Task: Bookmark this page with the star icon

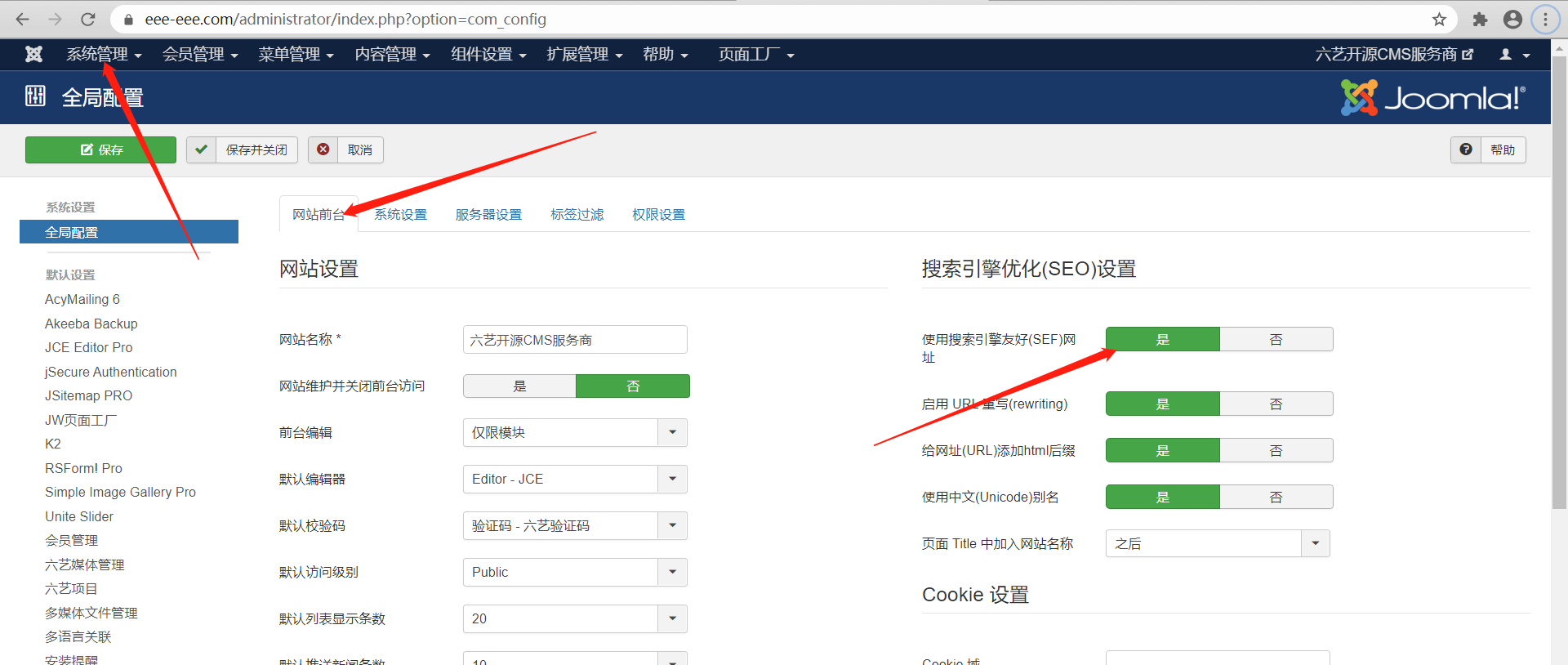Action: point(1439,19)
